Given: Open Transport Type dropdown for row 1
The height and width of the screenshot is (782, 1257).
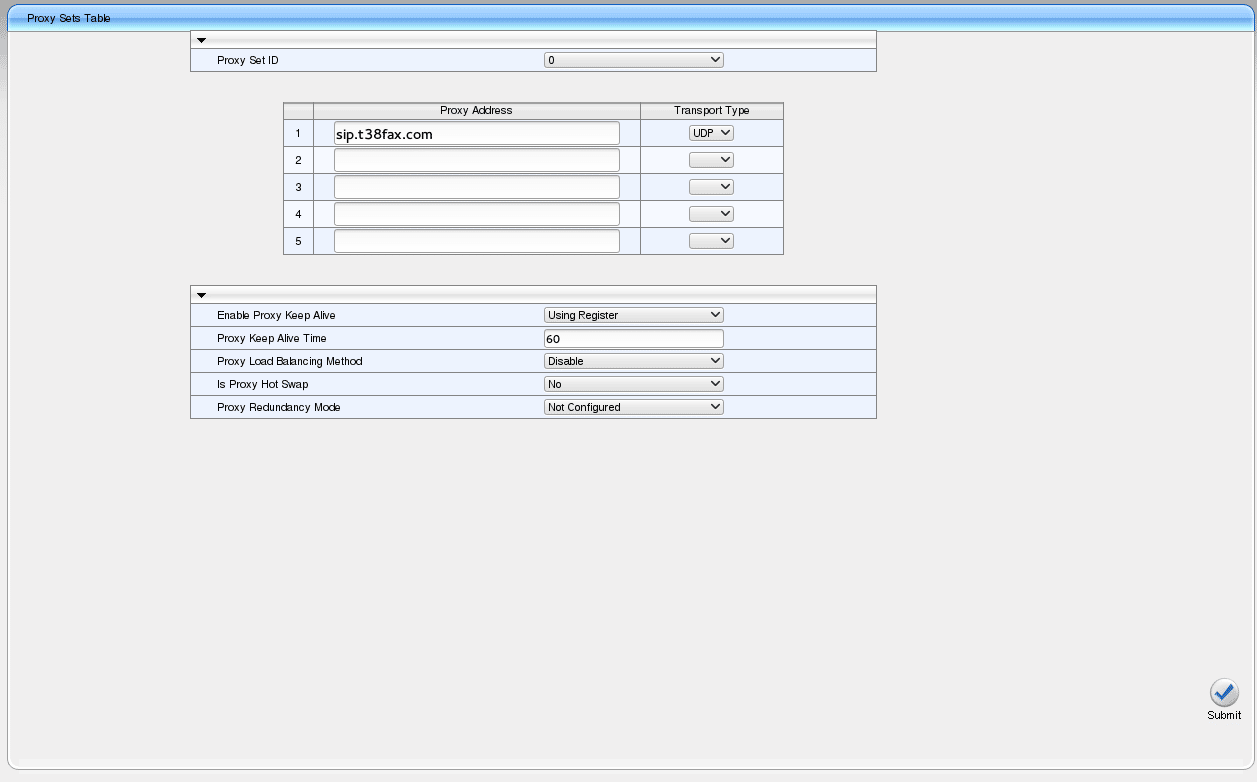Looking at the screenshot, I should pos(711,133).
